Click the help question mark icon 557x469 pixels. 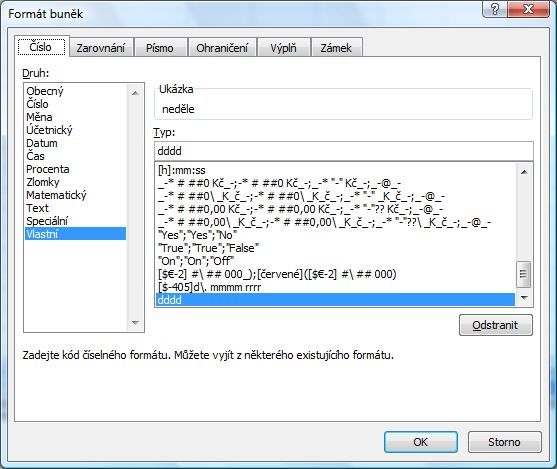[495, 9]
